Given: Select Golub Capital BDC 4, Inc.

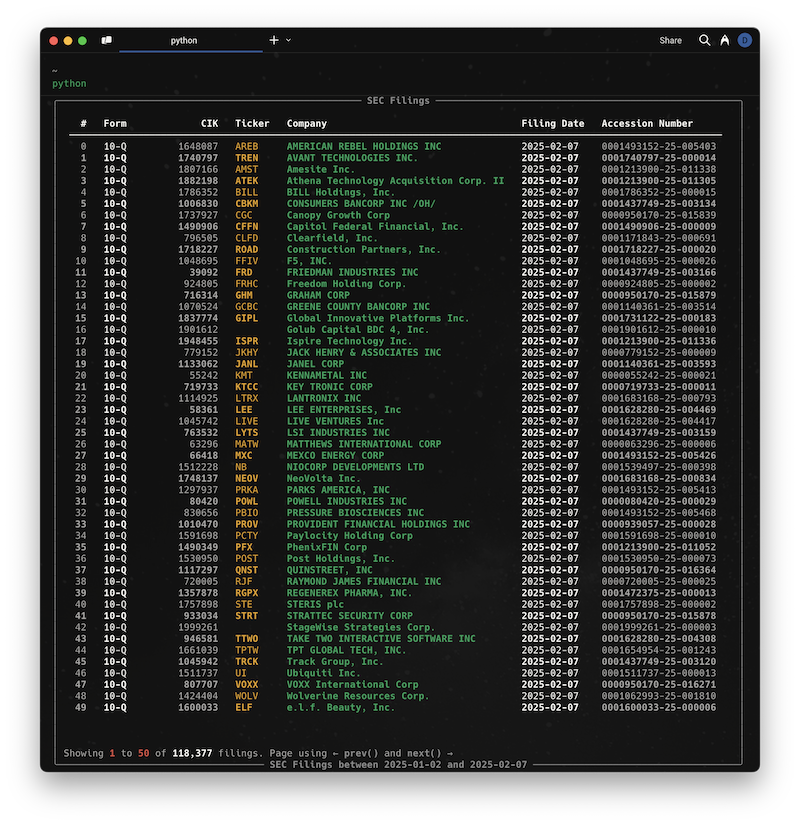Looking at the screenshot, I should [x=358, y=329].
